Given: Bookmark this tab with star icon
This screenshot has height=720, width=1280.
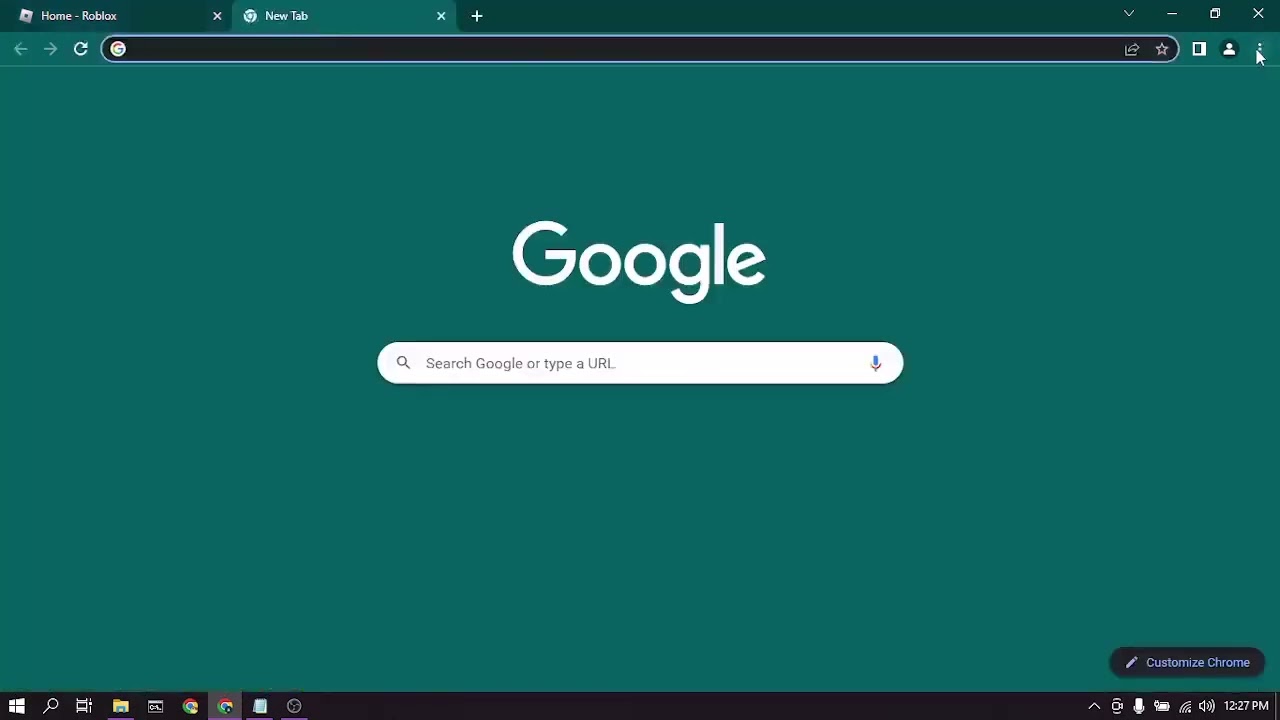Looking at the screenshot, I should click(1162, 49).
